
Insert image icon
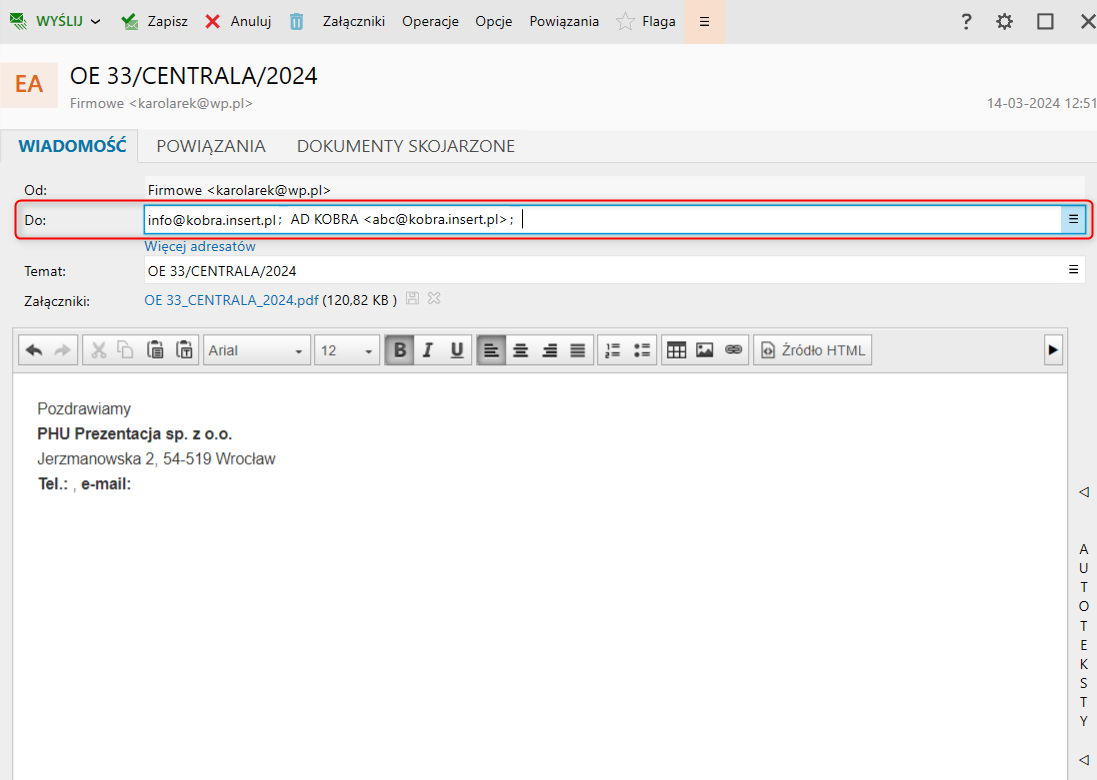pyautogui.click(x=705, y=350)
